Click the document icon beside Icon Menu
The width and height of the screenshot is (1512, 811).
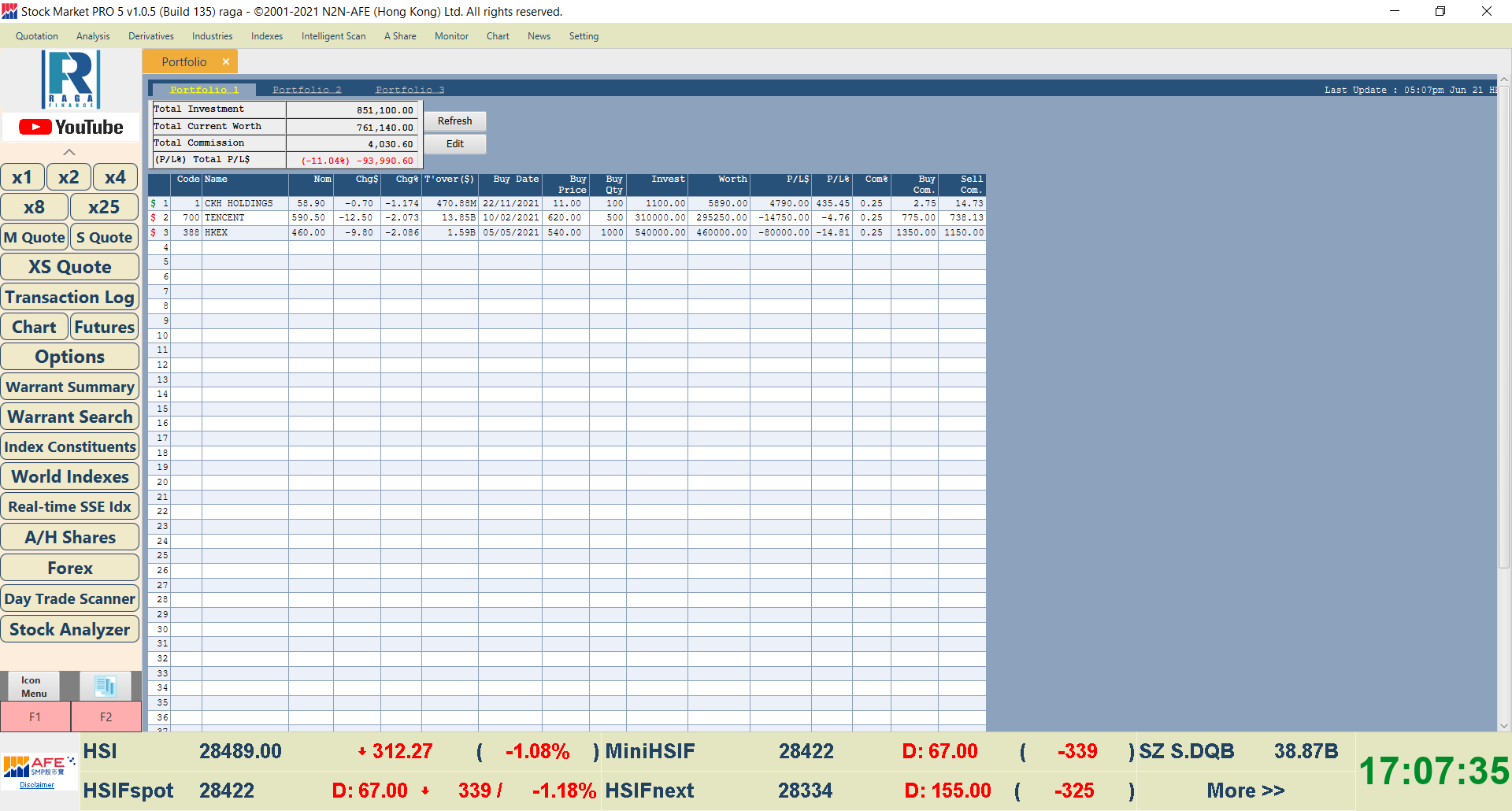point(106,686)
